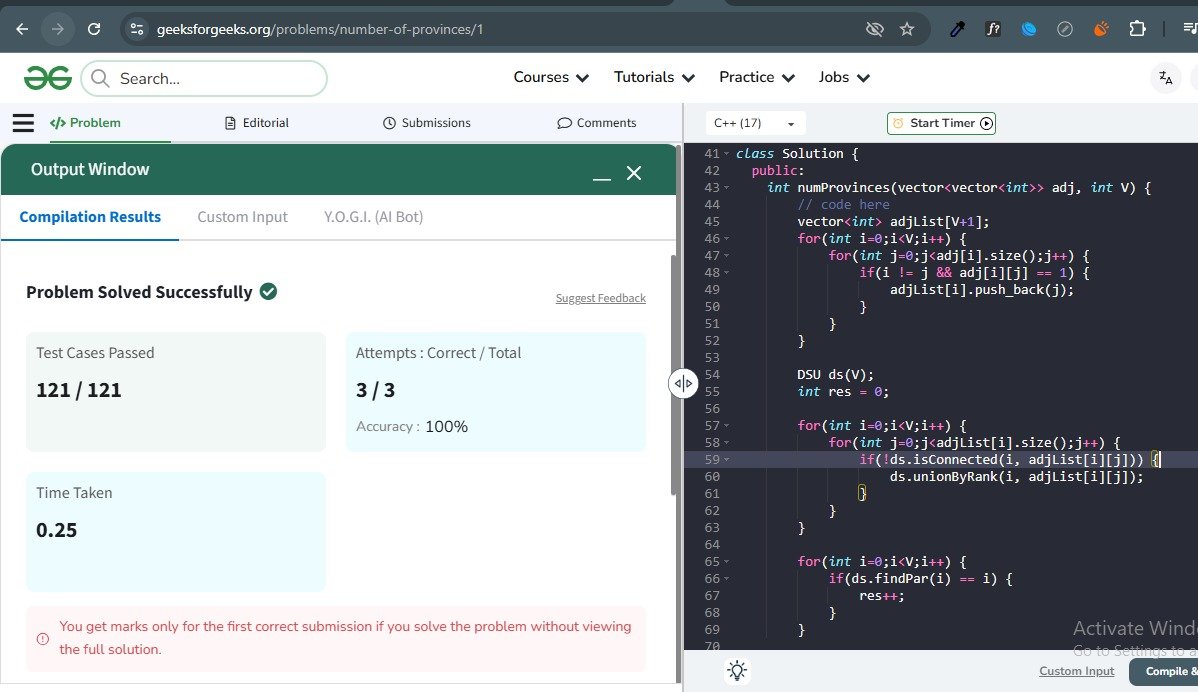
Task: Click the crossed-out eye icon in the address bar
Action: [874, 29]
